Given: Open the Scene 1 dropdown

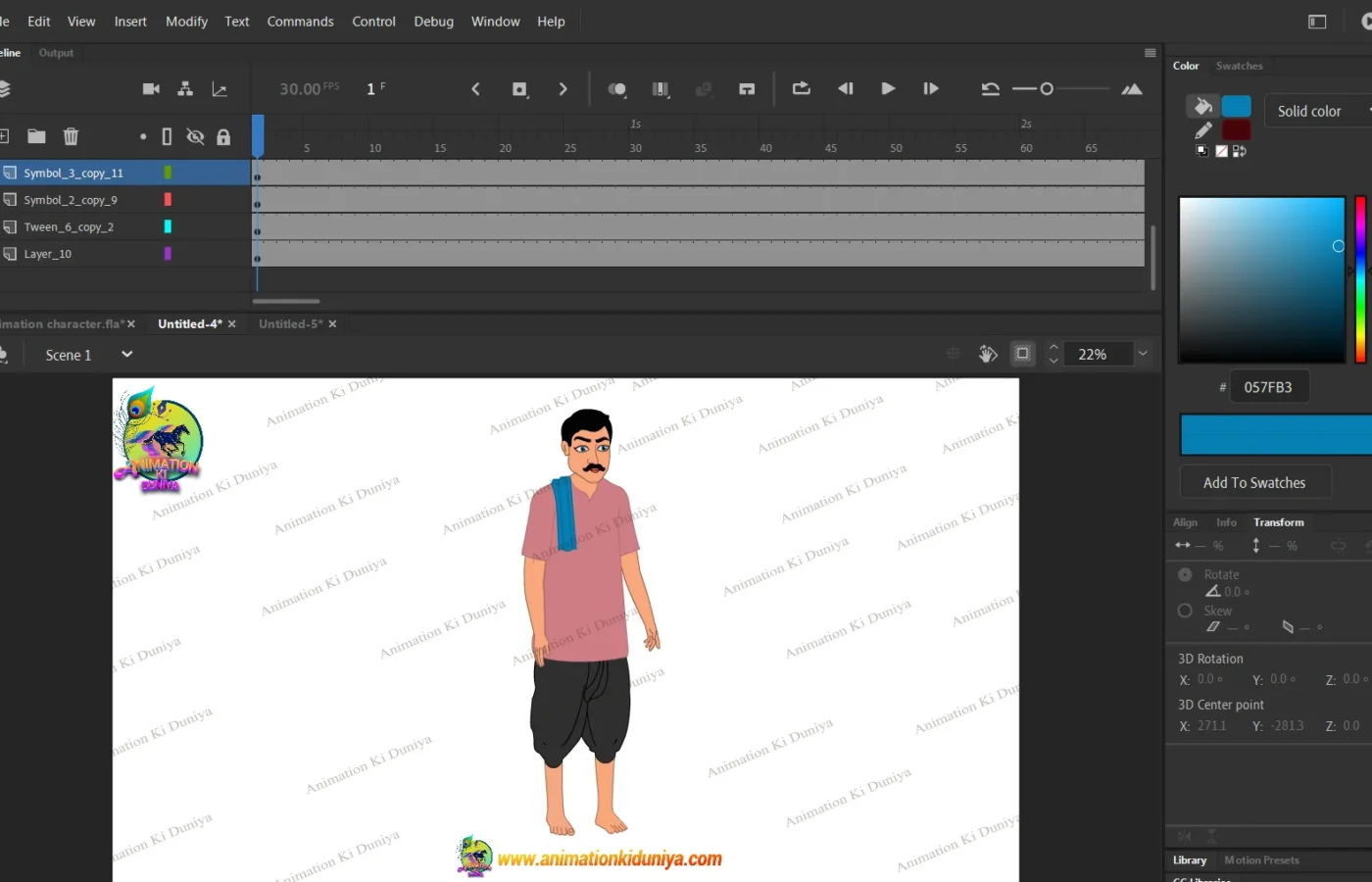Looking at the screenshot, I should tap(126, 355).
